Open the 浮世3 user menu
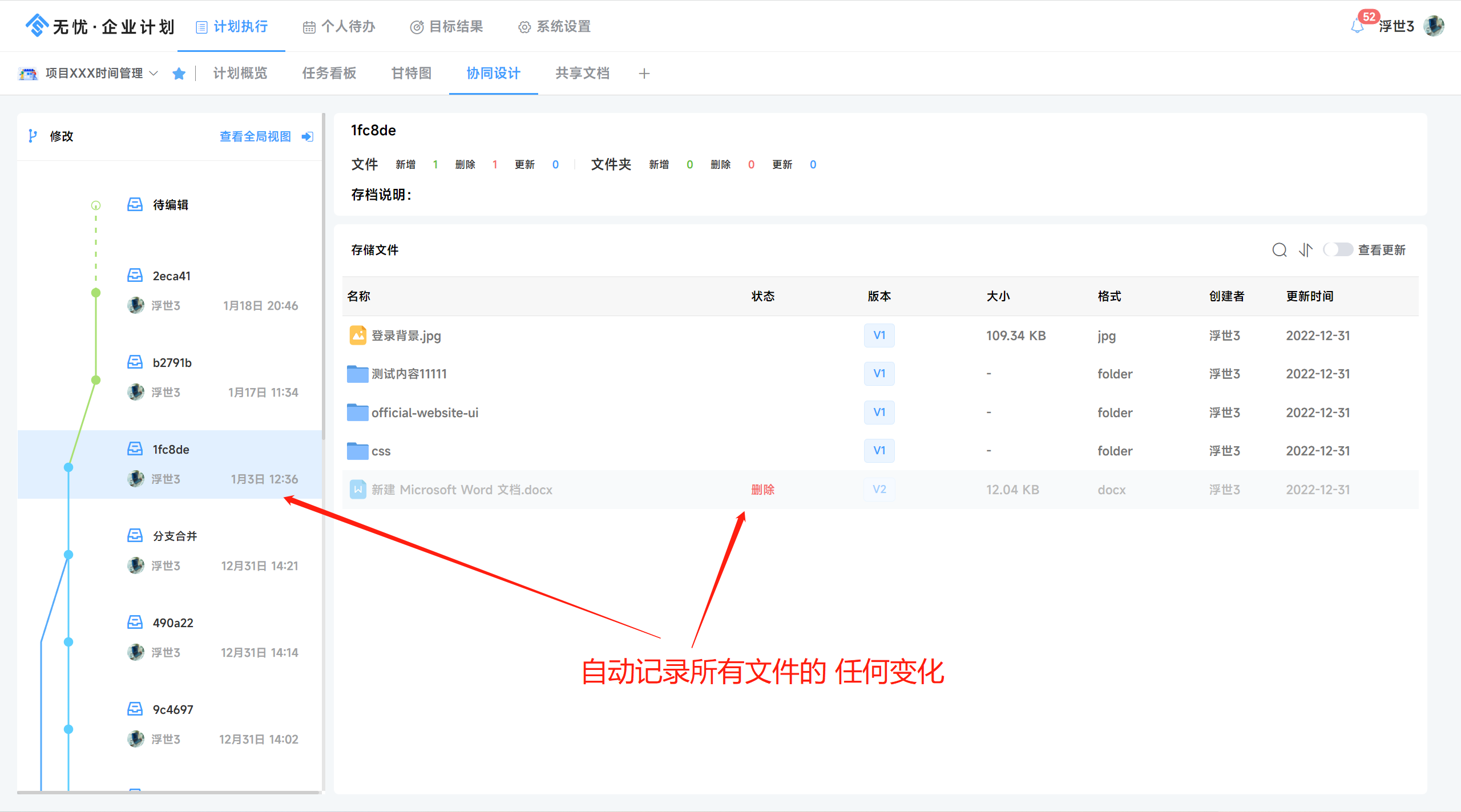The height and width of the screenshot is (812, 1461). click(x=1396, y=26)
